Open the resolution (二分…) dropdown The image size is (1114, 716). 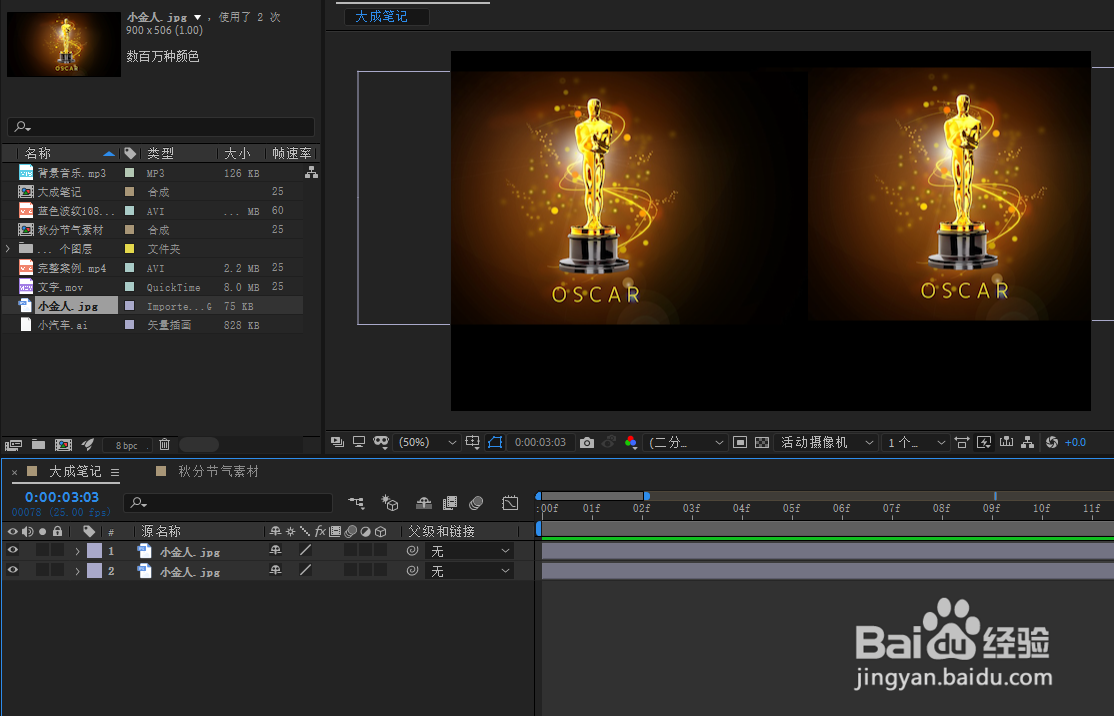pyautogui.click(x=685, y=443)
